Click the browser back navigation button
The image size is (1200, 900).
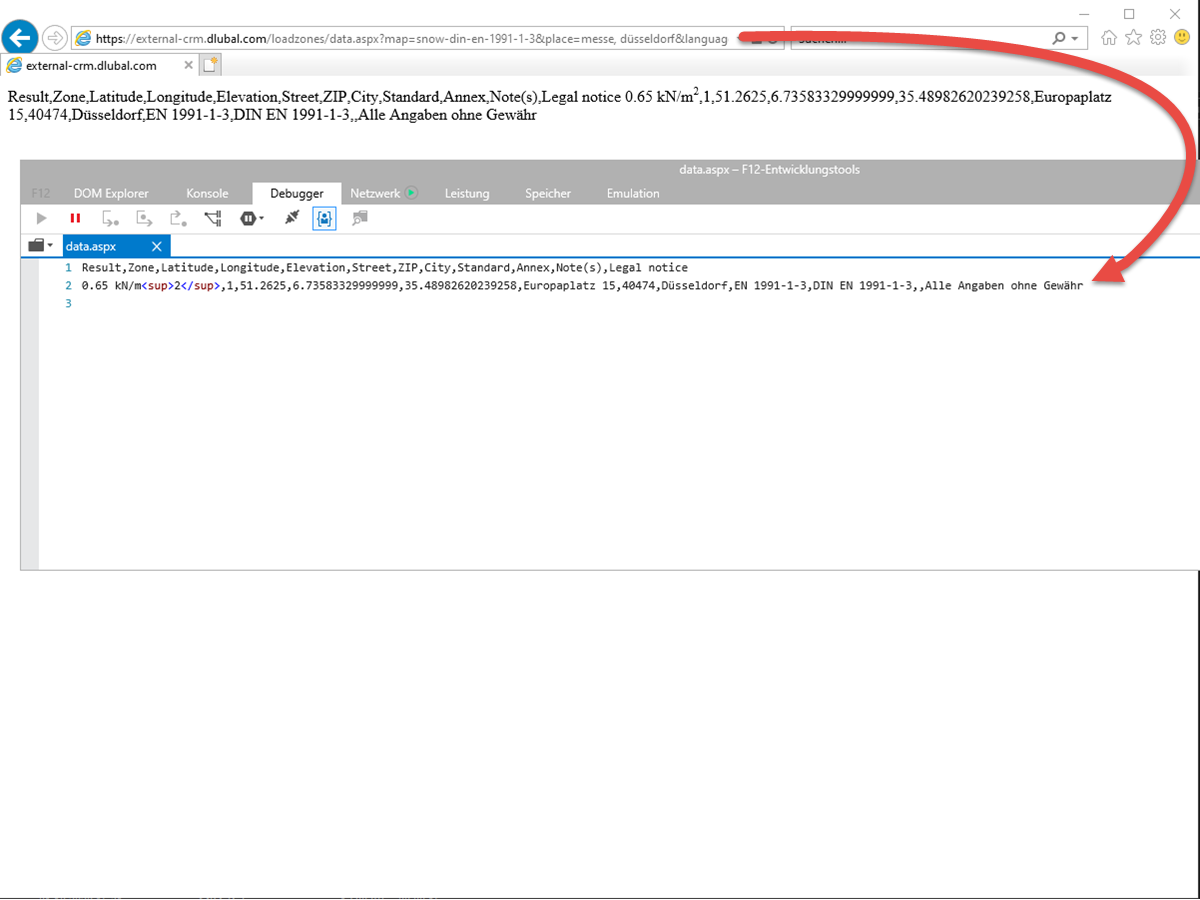(x=20, y=37)
